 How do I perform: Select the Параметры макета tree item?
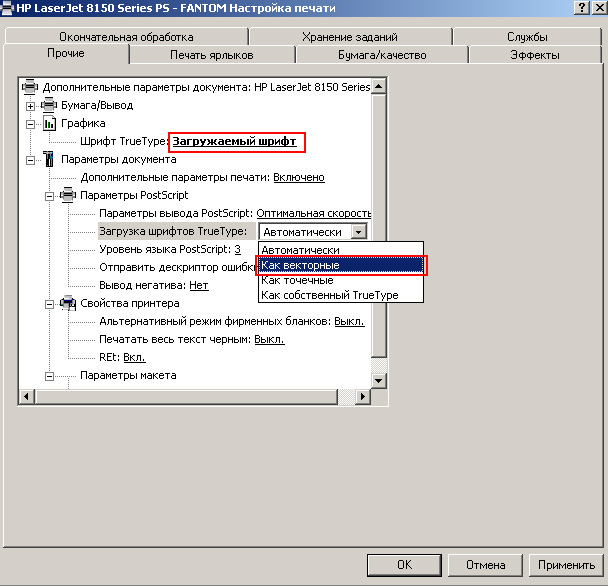(x=128, y=375)
